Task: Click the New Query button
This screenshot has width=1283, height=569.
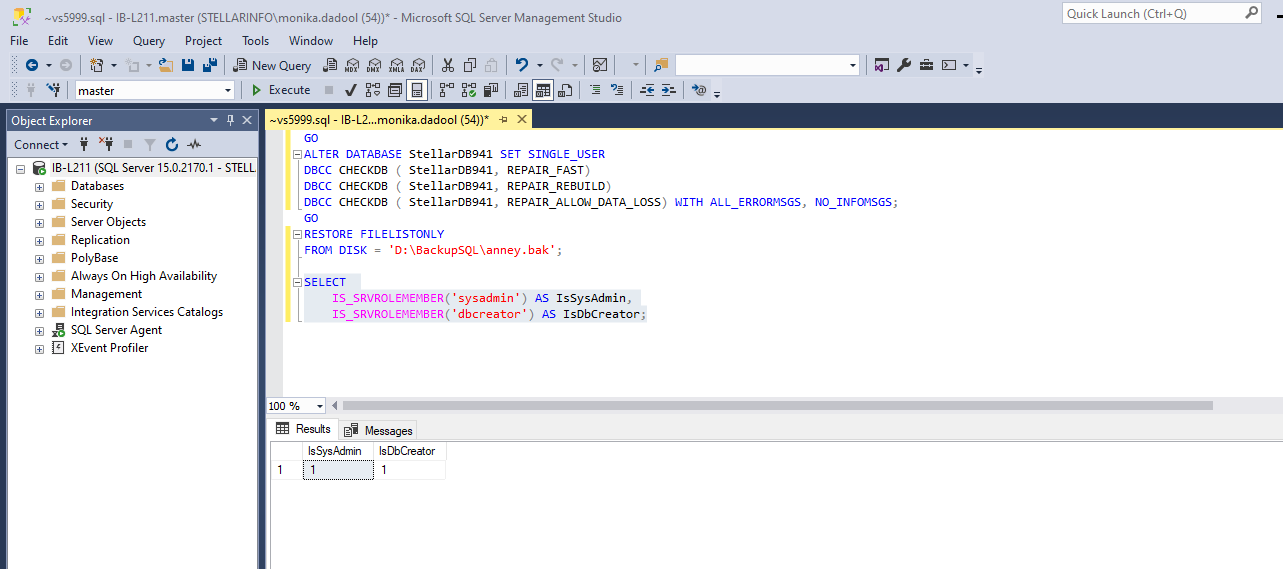Action: tap(273, 65)
